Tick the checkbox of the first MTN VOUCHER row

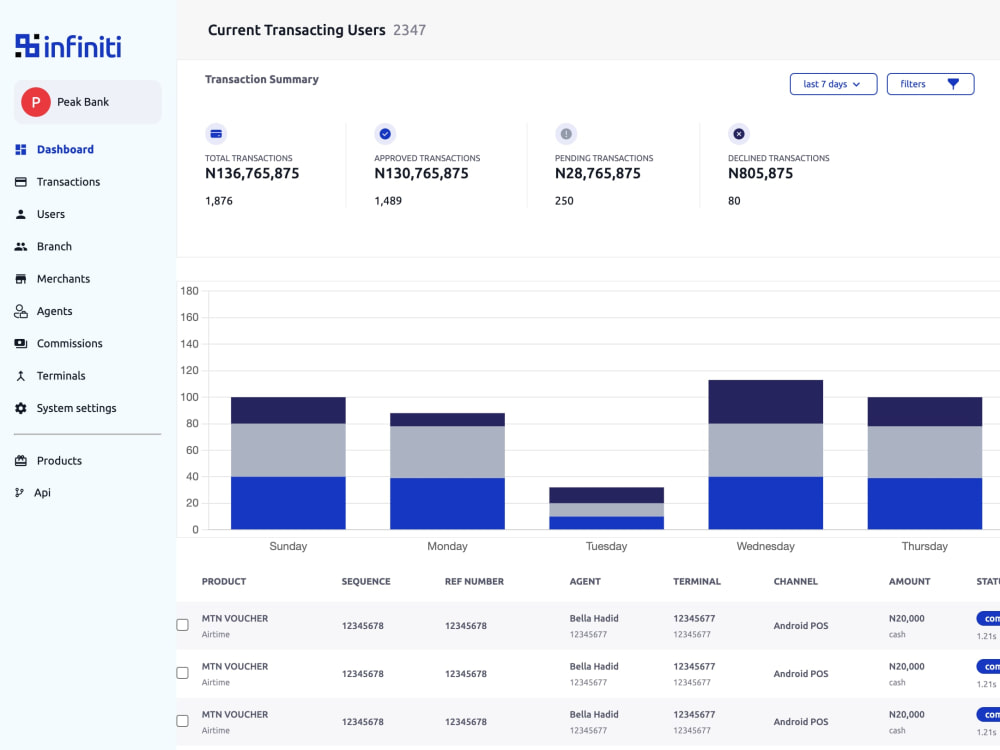(183, 625)
